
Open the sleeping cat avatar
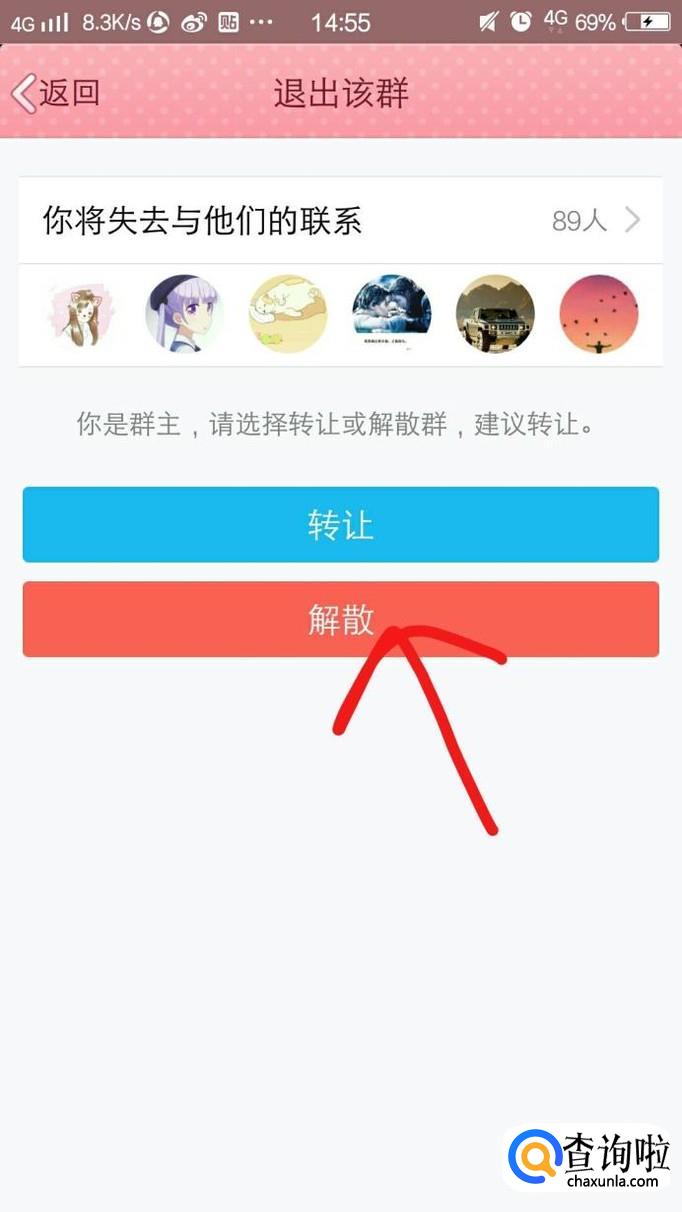pyautogui.click(x=288, y=314)
